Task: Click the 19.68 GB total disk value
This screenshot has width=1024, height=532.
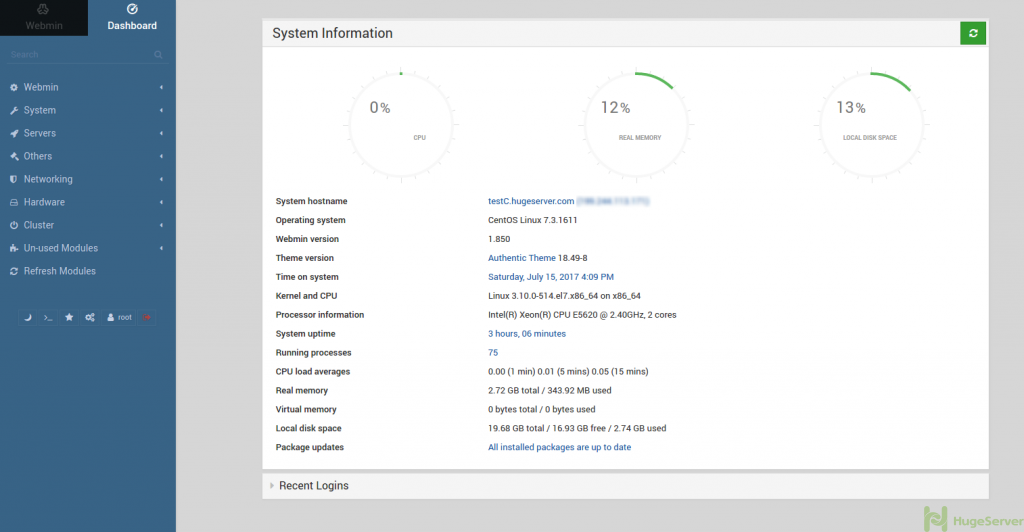Action: pos(516,428)
